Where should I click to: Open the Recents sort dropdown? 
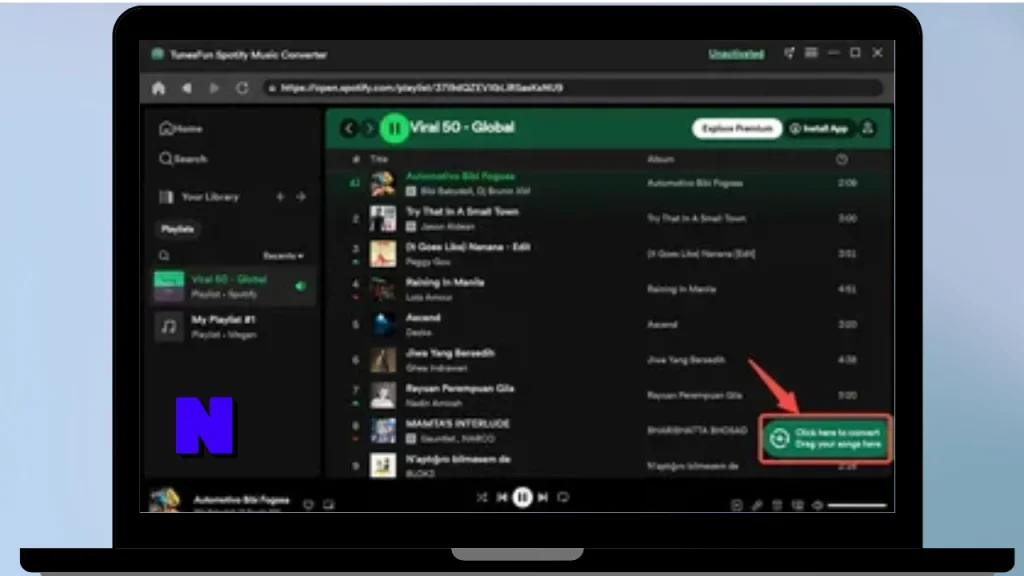click(x=283, y=256)
